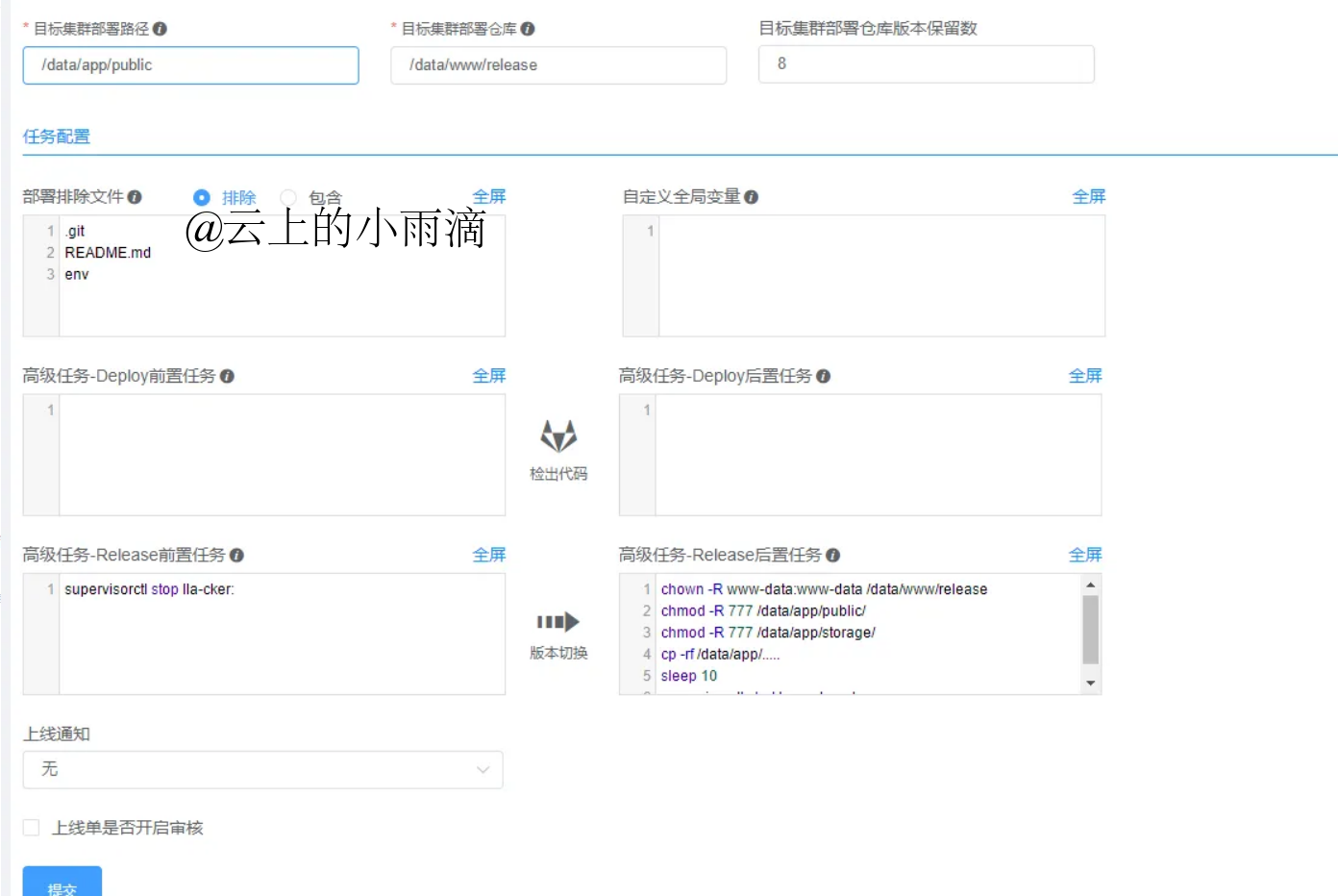Click info icon beside Deploy后置任务 label

(x=824, y=376)
